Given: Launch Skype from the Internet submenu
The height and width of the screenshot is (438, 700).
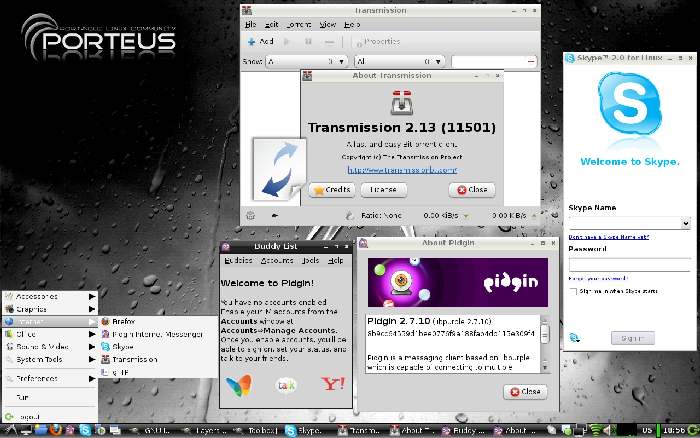Looking at the screenshot, I should click(x=122, y=346).
